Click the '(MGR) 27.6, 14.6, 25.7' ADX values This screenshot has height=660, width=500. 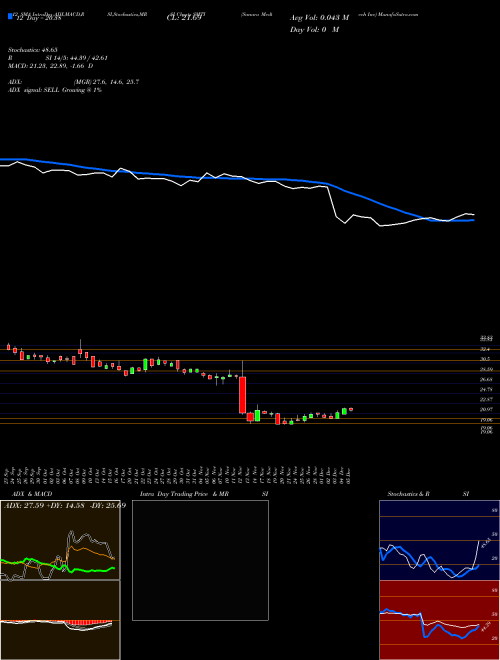(106, 82)
